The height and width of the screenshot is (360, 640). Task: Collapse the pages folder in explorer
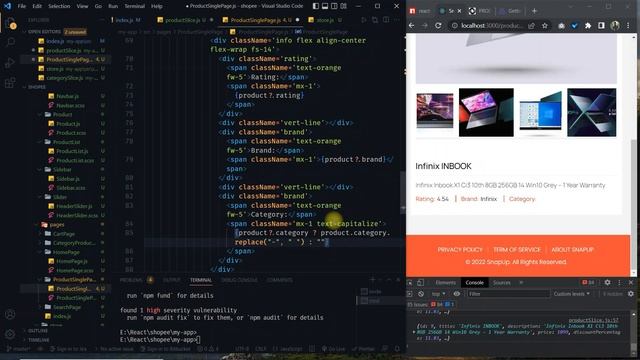click(x=57, y=224)
